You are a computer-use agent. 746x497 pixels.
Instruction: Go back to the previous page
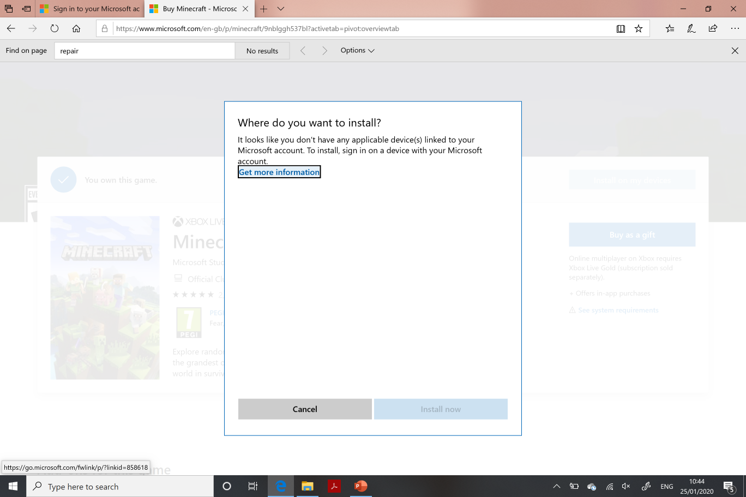click(x=10, y=29)
